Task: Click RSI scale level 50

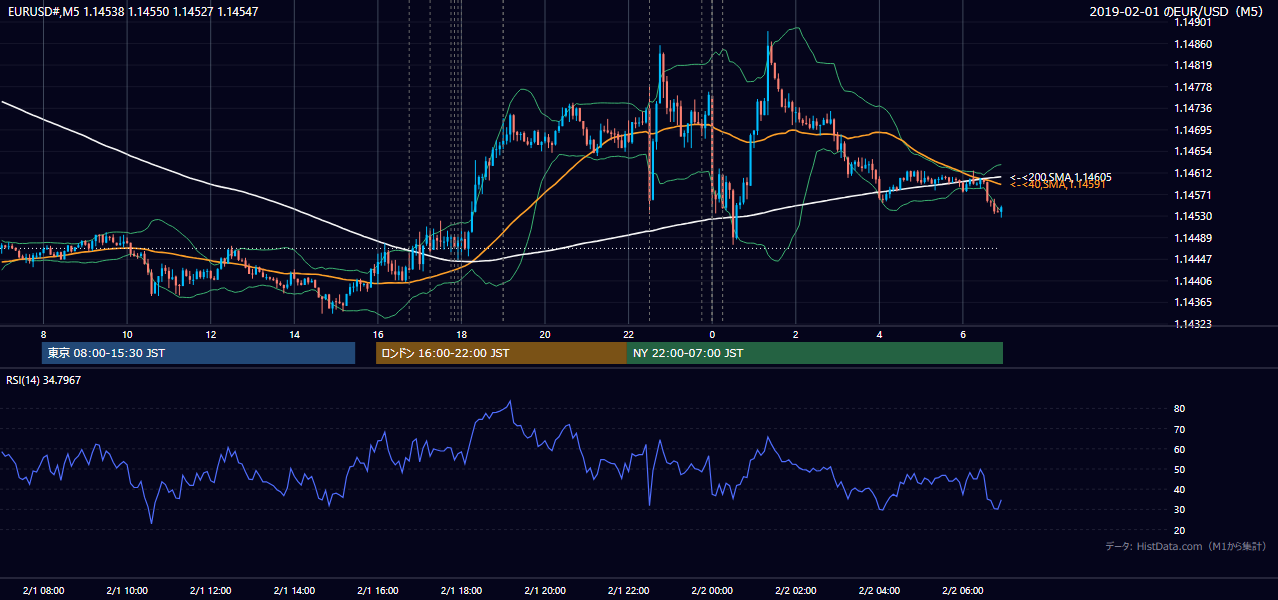Action: [1180, 469]
